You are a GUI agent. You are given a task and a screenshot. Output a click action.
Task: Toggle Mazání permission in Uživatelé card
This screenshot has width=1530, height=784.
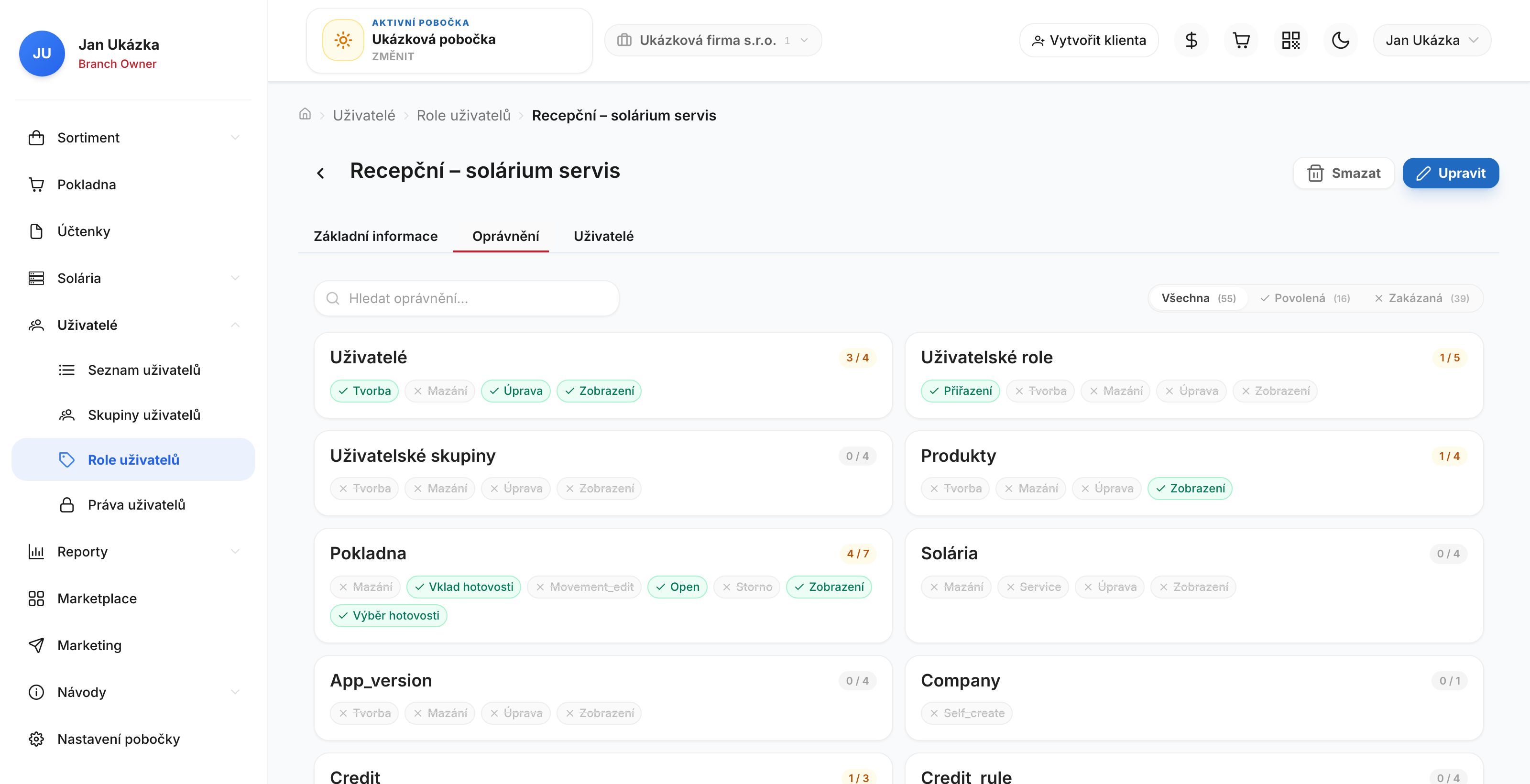click(440, 391)
